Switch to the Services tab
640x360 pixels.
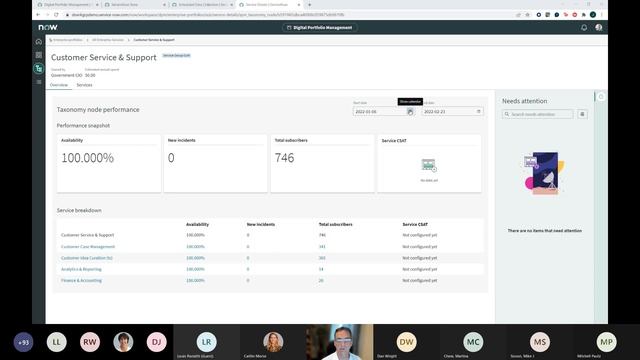[x=84, y=85]
